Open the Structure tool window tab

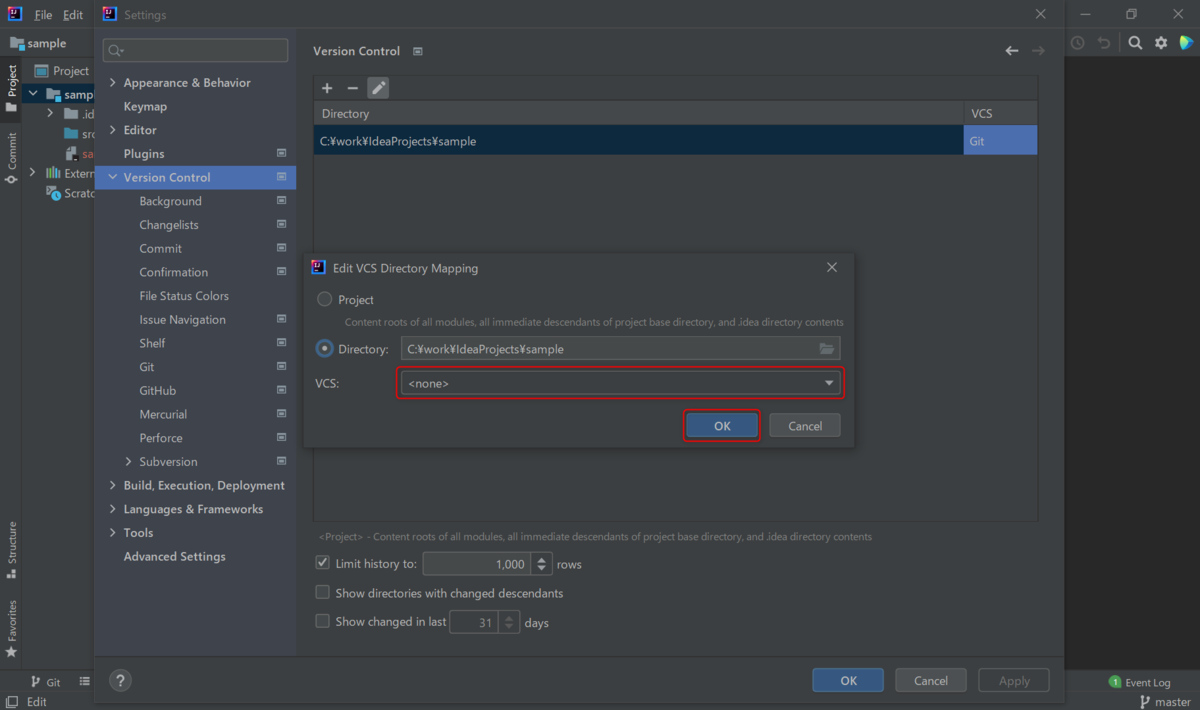(11, 550)
